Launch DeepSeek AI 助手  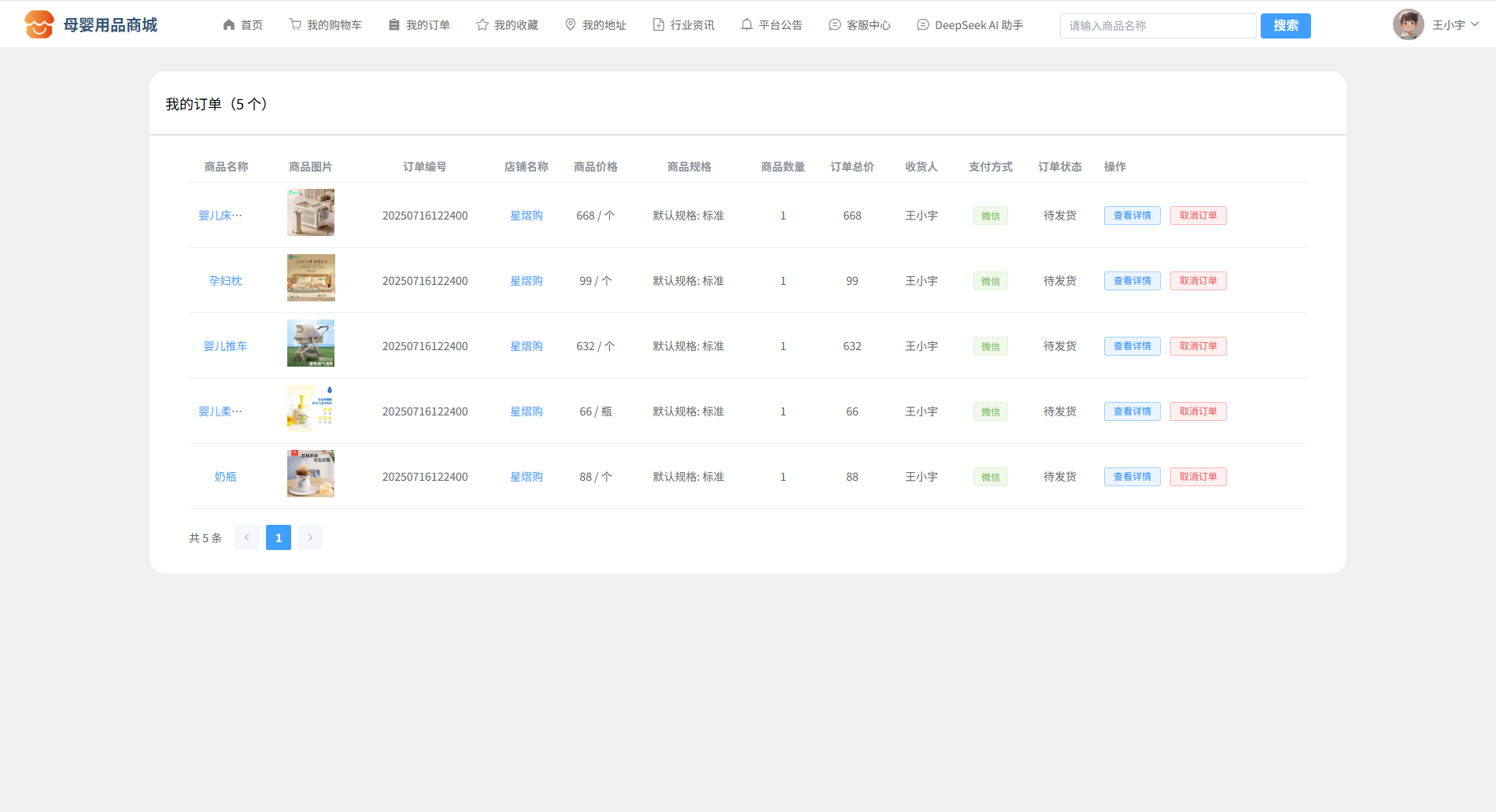tap(970, 25)
